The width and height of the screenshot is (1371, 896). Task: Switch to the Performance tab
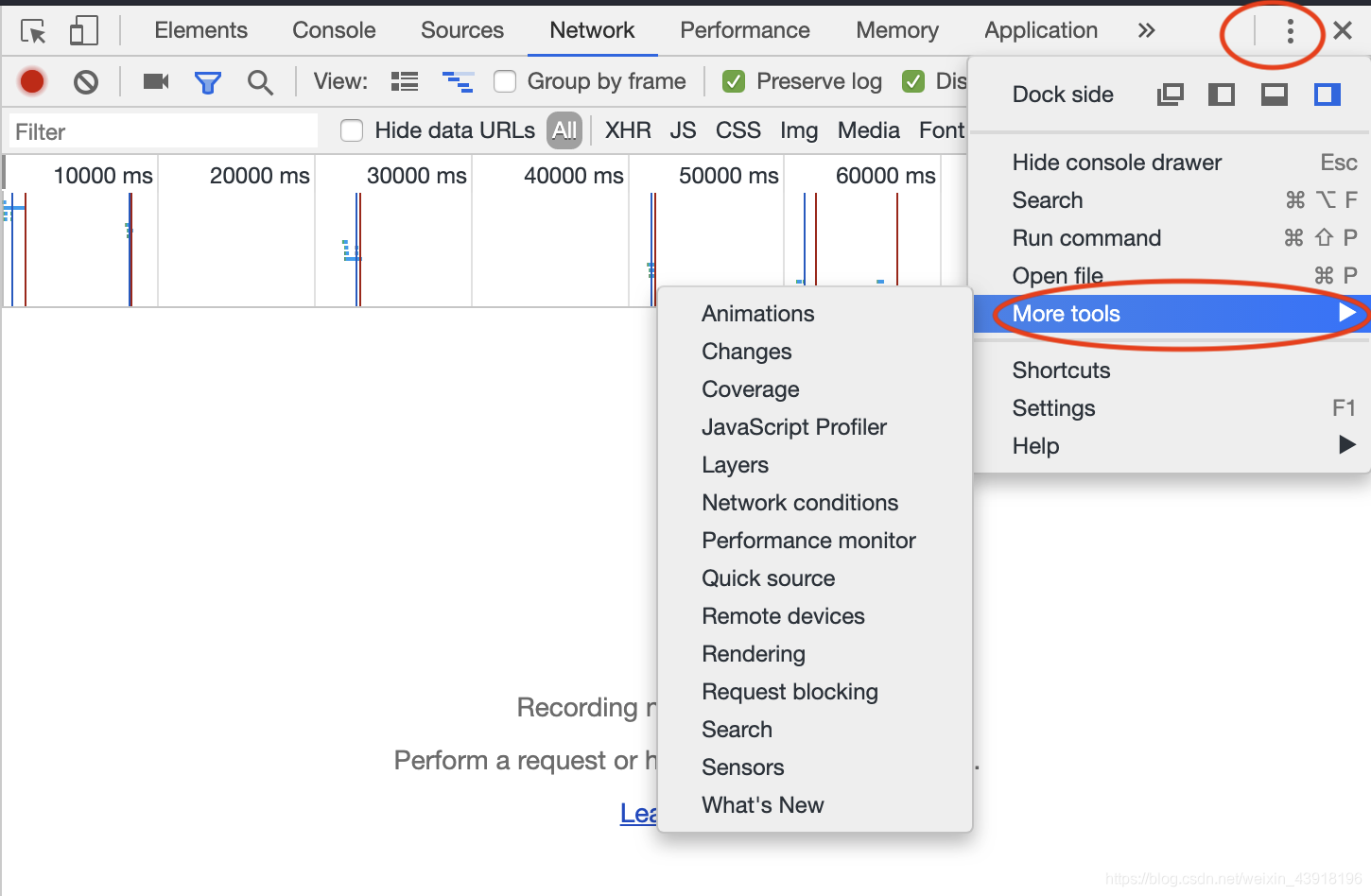745,30
